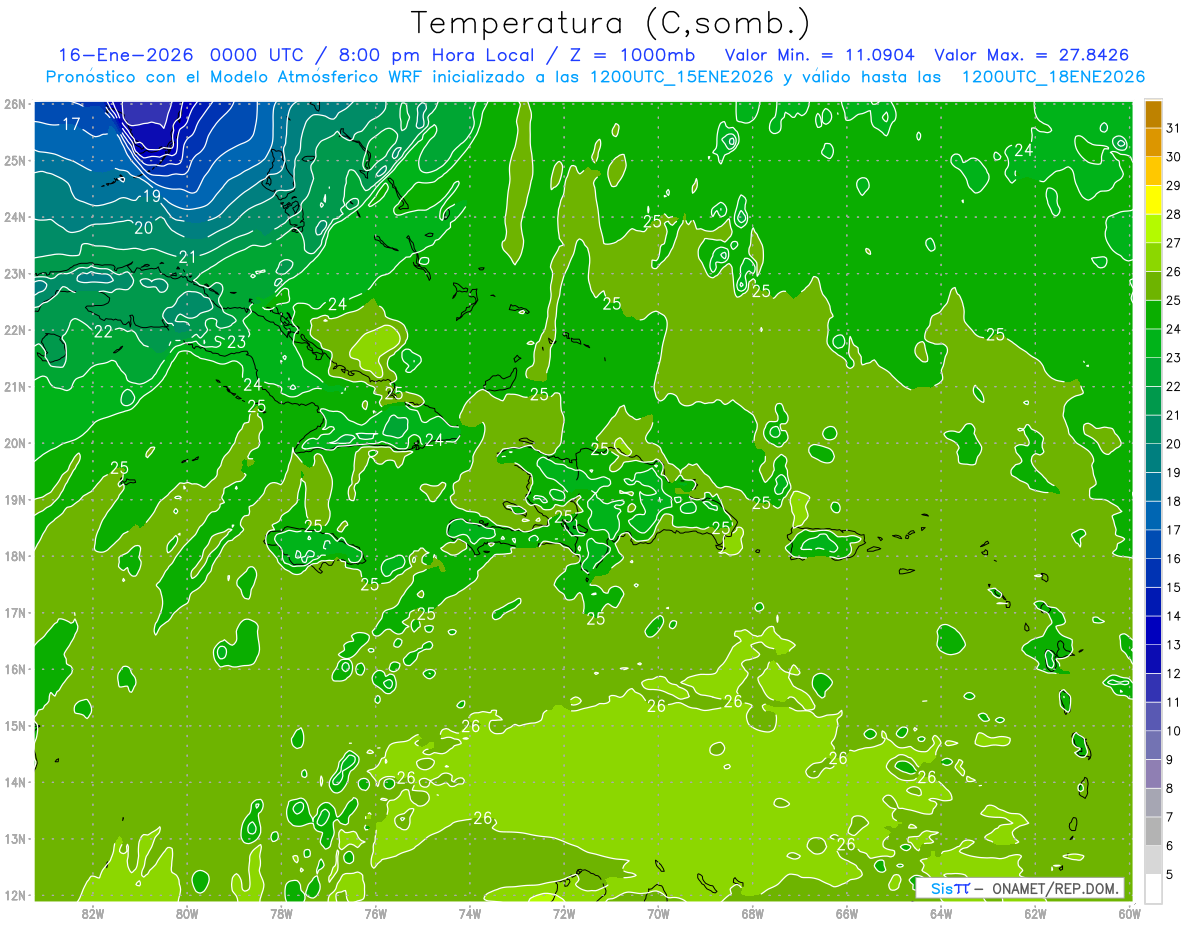Viewport: 1200px width, 927px height.
Task: Click the color scale label "22"
Action: pyautogui.click(x=1174, y=387)
